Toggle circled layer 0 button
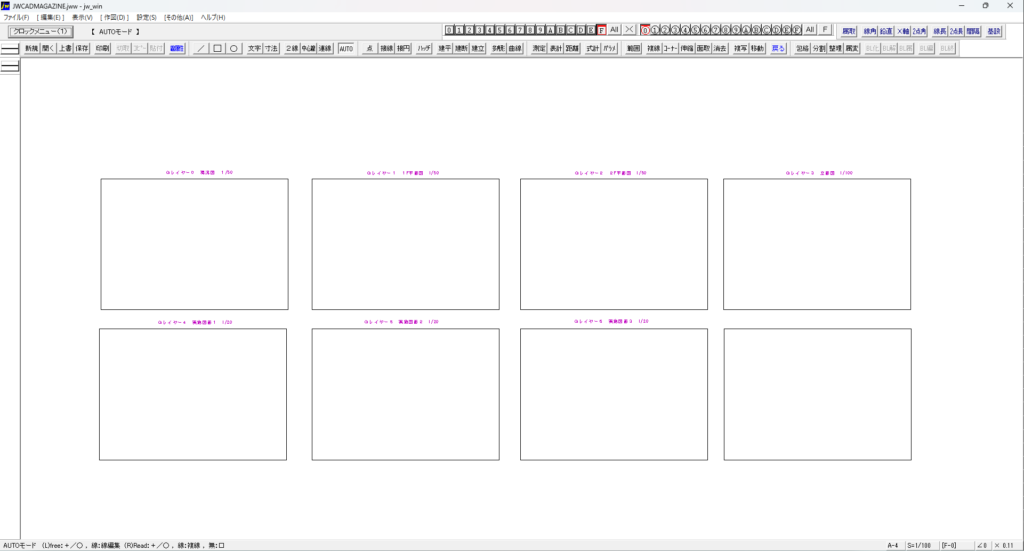Image resolution: width=1024 pixels, height=551 pixels. coord(645,30)
